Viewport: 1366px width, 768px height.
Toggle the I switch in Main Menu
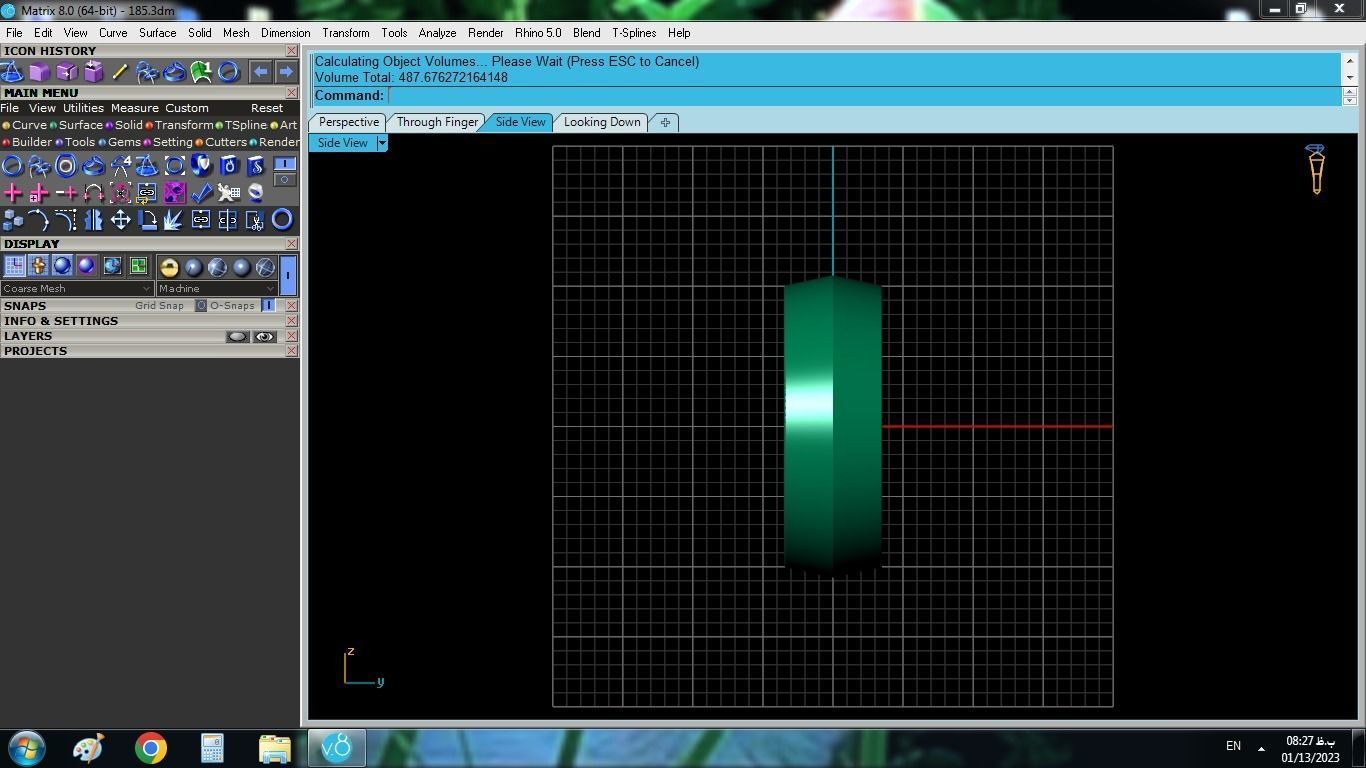(x=285, y=163)
